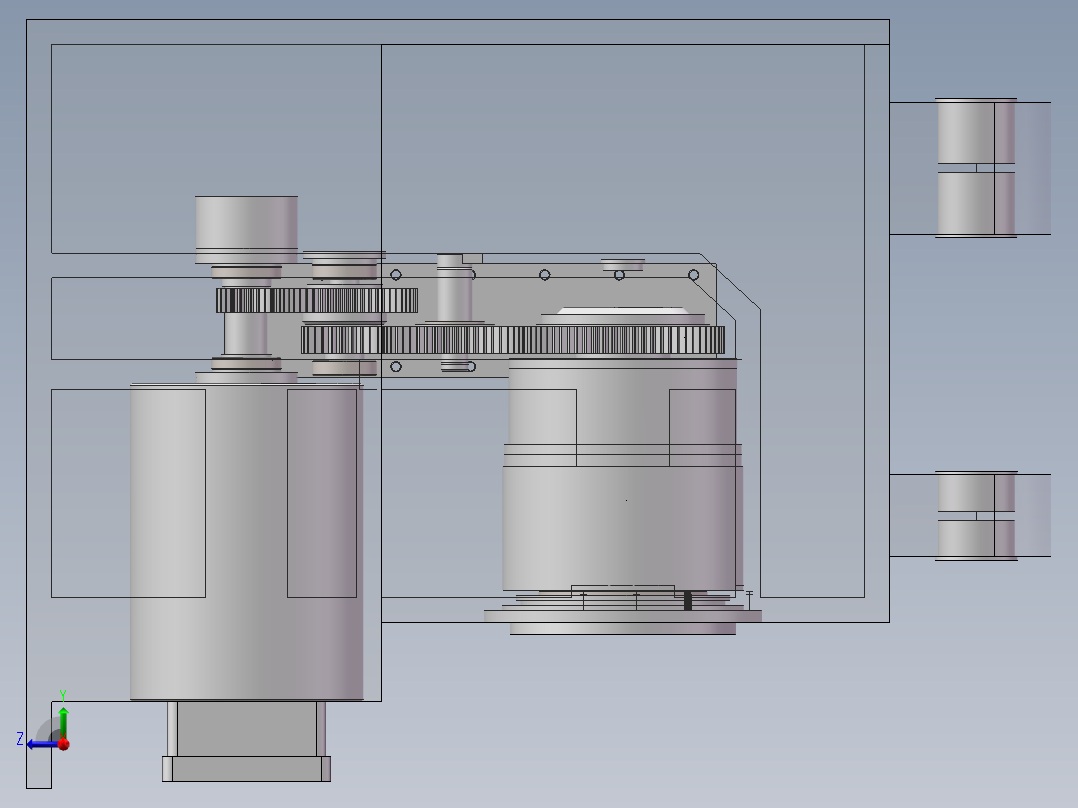Image resolution: width=1078 pixels, height=808 pixels.
Task: Select the right-hand reducer cylinder housing
Action: [x=622, y=474]
